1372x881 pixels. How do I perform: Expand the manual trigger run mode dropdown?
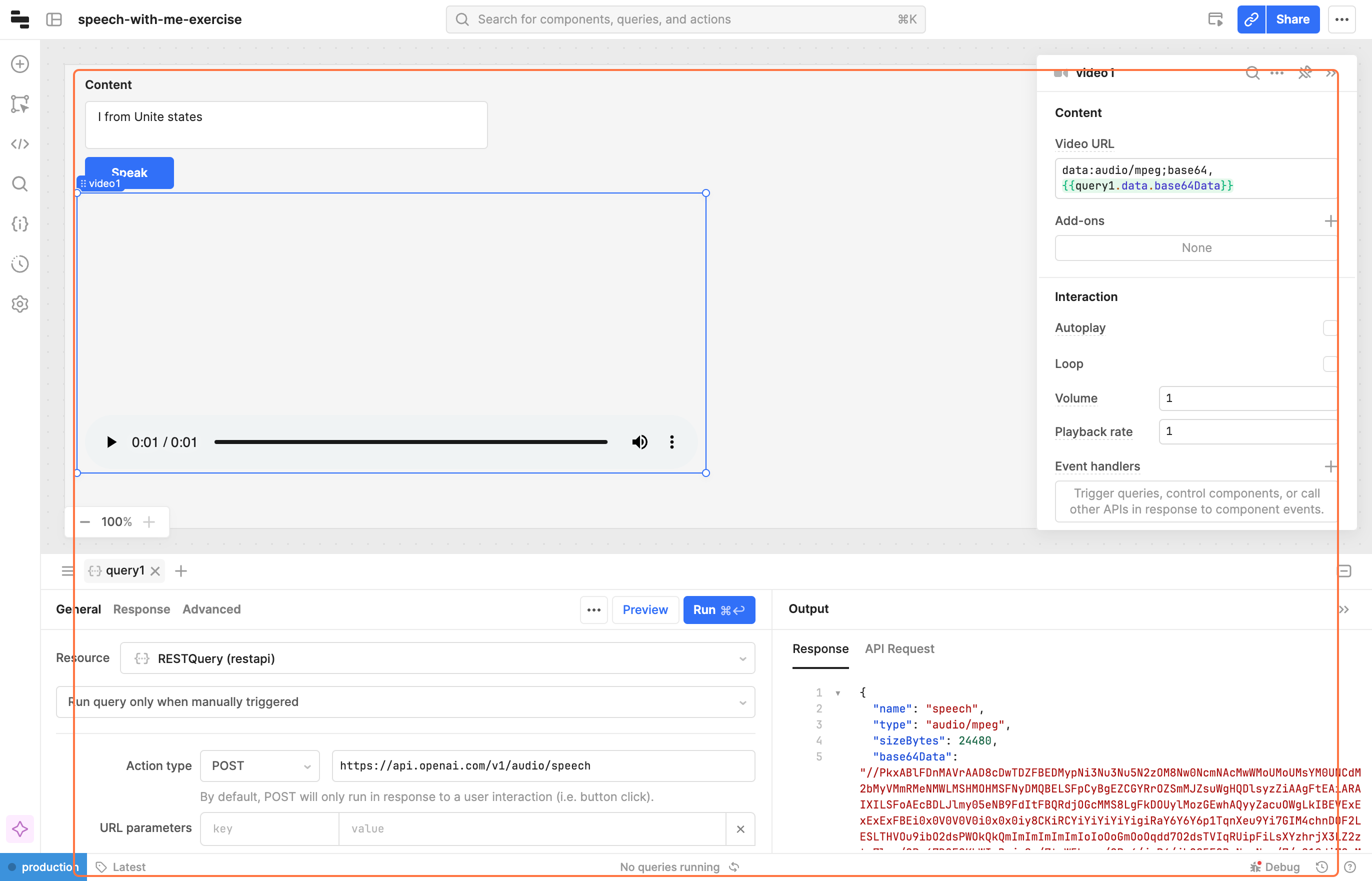click(x=405, y=702)
